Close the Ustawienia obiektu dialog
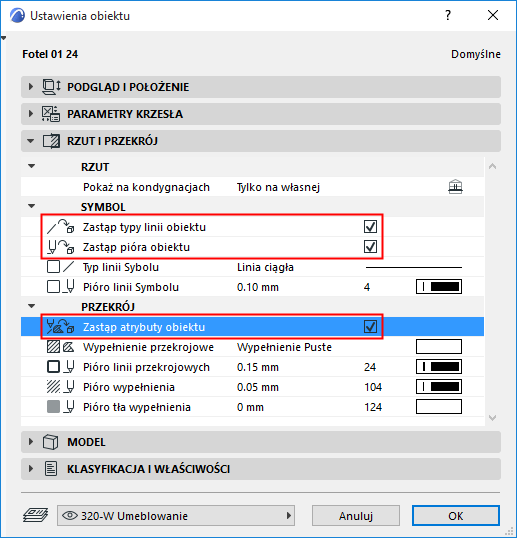This screenshot has height=538, width=517. click(493, 15)
